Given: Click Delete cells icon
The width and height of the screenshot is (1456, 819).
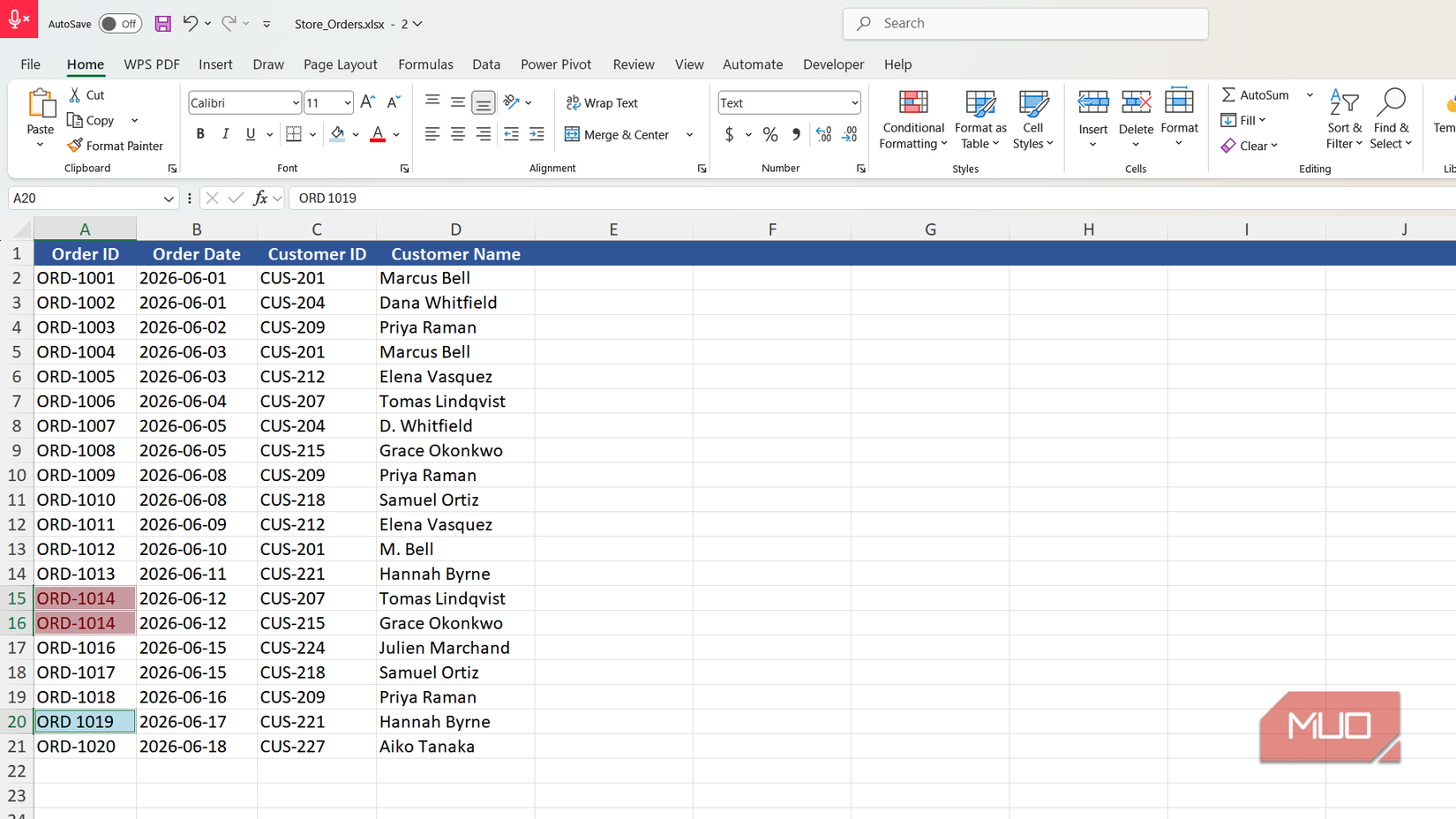Looking at the screenshot, I should 1136,102.
